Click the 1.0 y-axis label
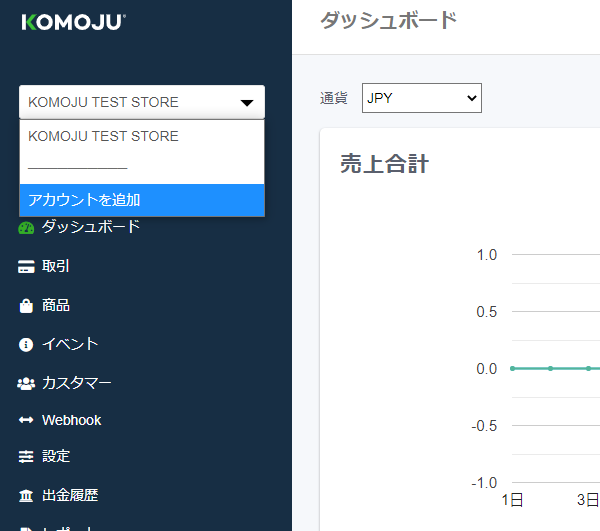 (487, 255)
